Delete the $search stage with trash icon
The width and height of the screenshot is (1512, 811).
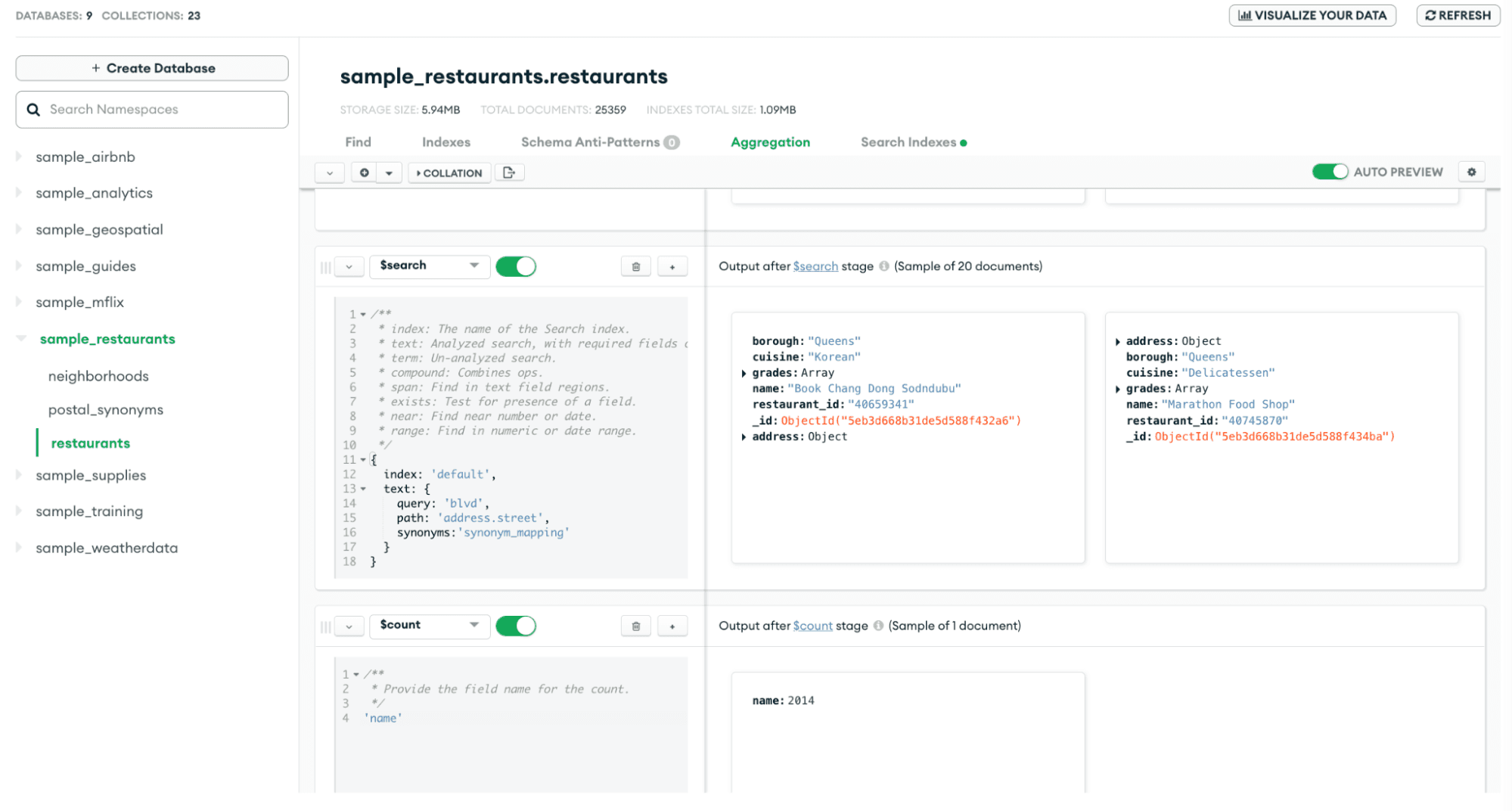[635, 266]
